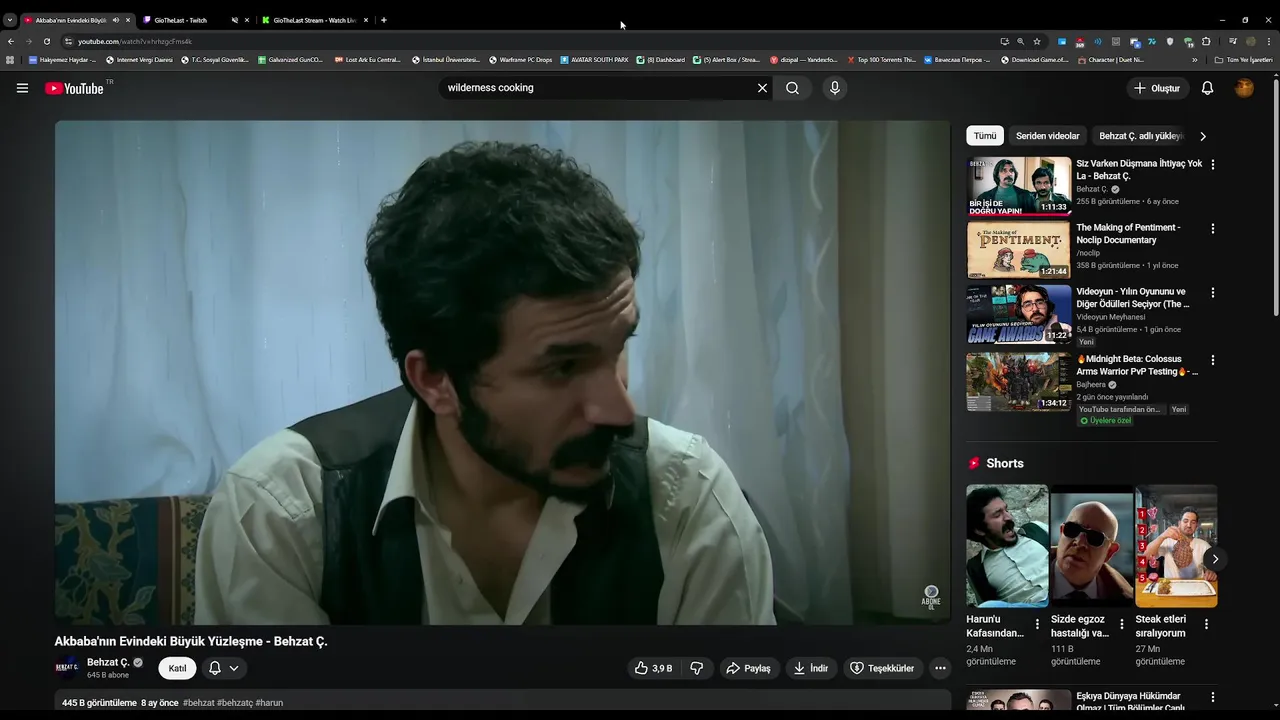Open the account avatar menu

pyautogui.click(x=1244, y=88)
